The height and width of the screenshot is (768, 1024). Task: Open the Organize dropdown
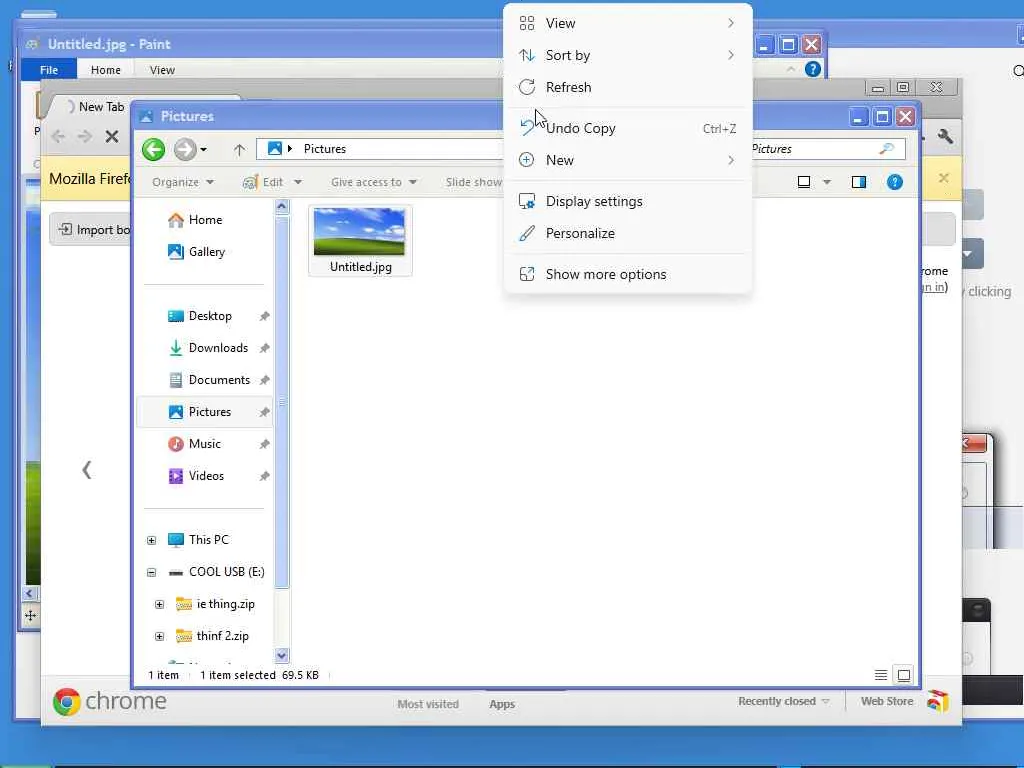coord(183,182)
